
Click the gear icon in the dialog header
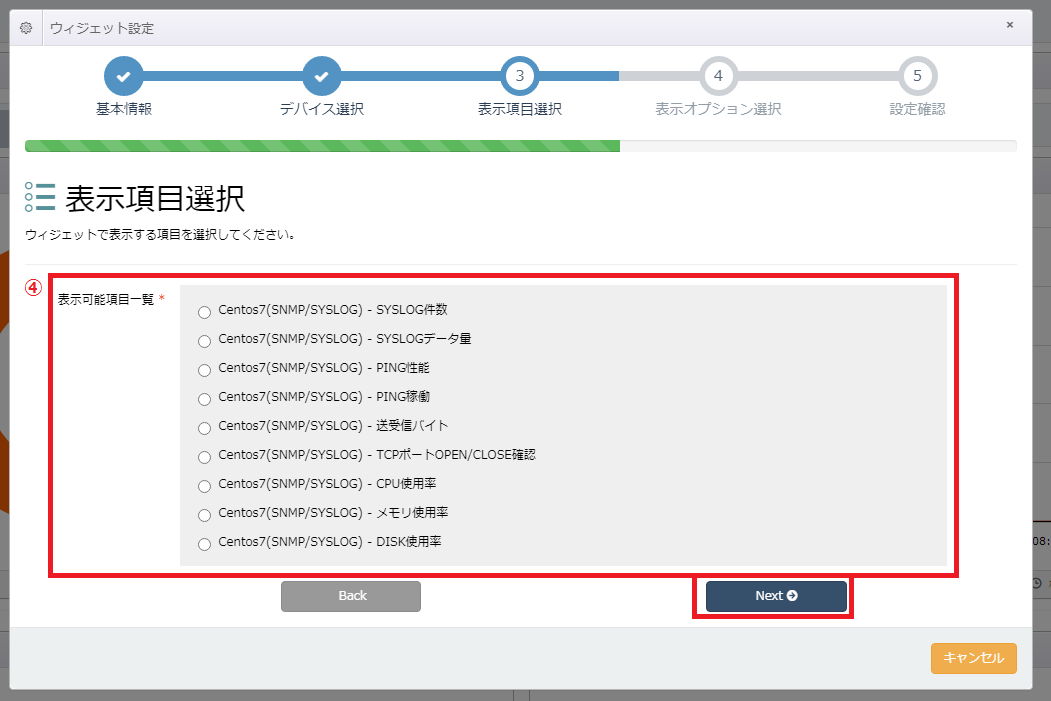point(26,28)
